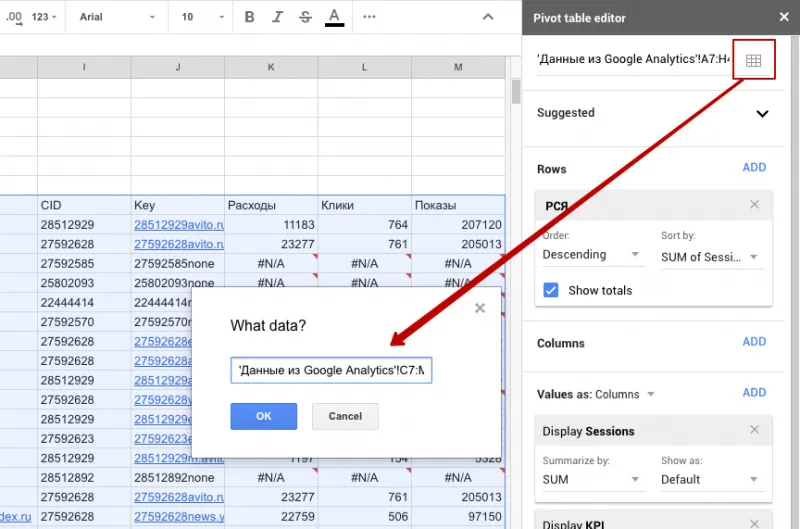The width and height of the screenshot is (800, 529).
Task: Select column L header
Action: coord(364,67)
